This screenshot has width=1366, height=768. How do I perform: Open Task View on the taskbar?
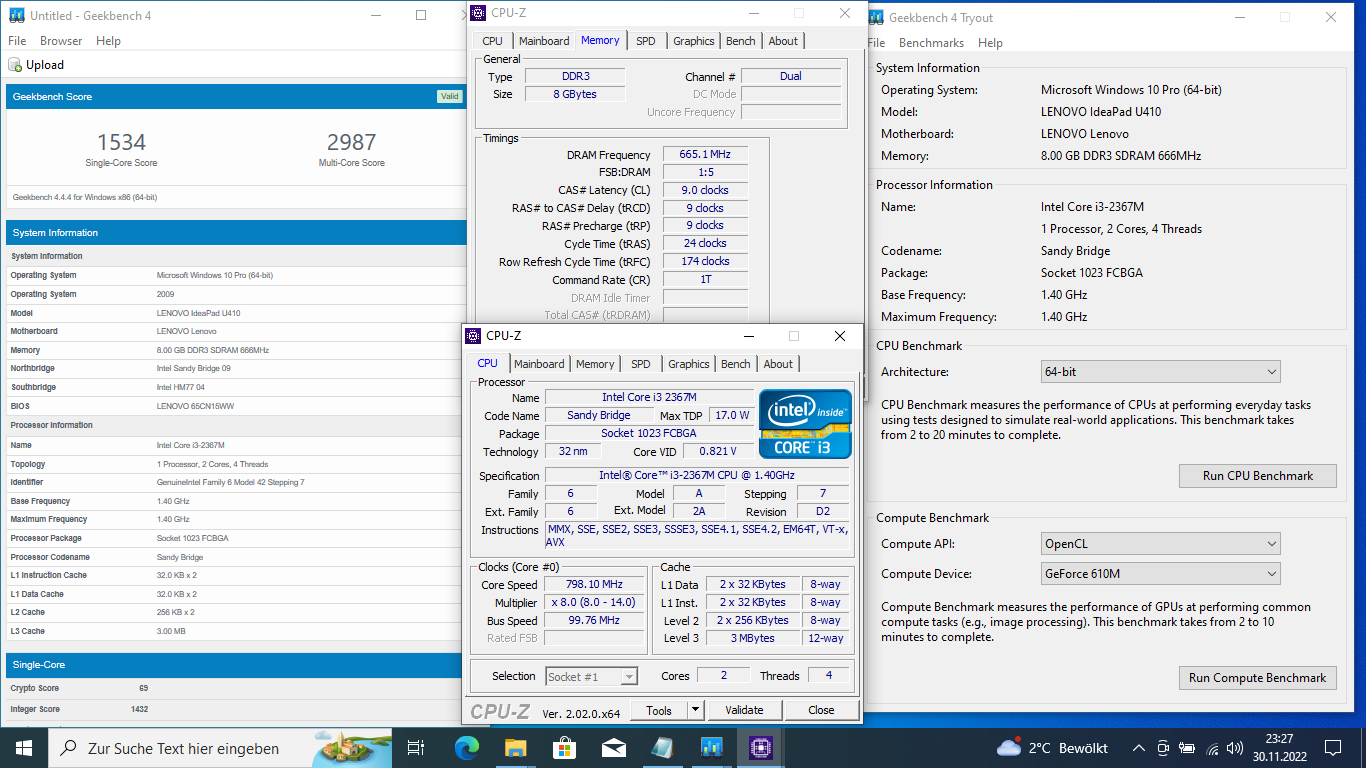coord(416,747)
